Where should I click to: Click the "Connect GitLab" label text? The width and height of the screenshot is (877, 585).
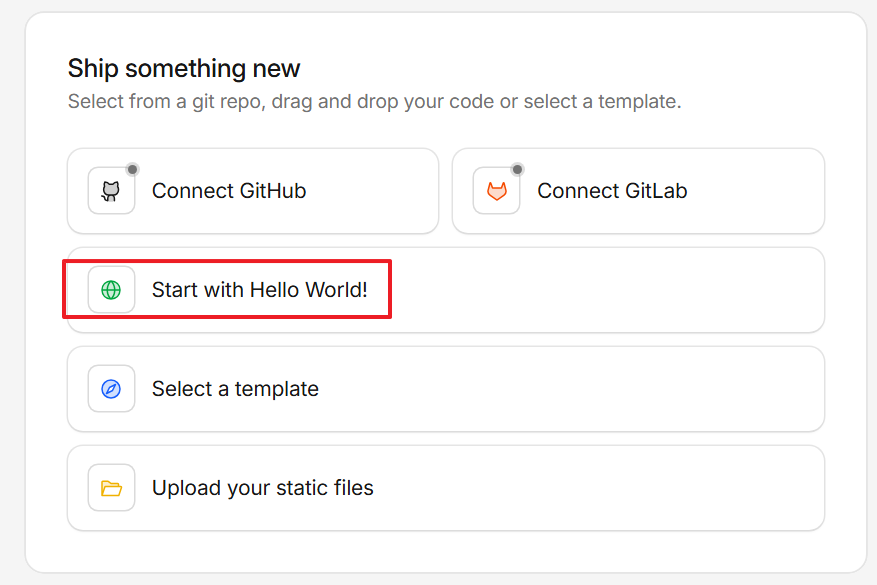[x=613, y=190]
